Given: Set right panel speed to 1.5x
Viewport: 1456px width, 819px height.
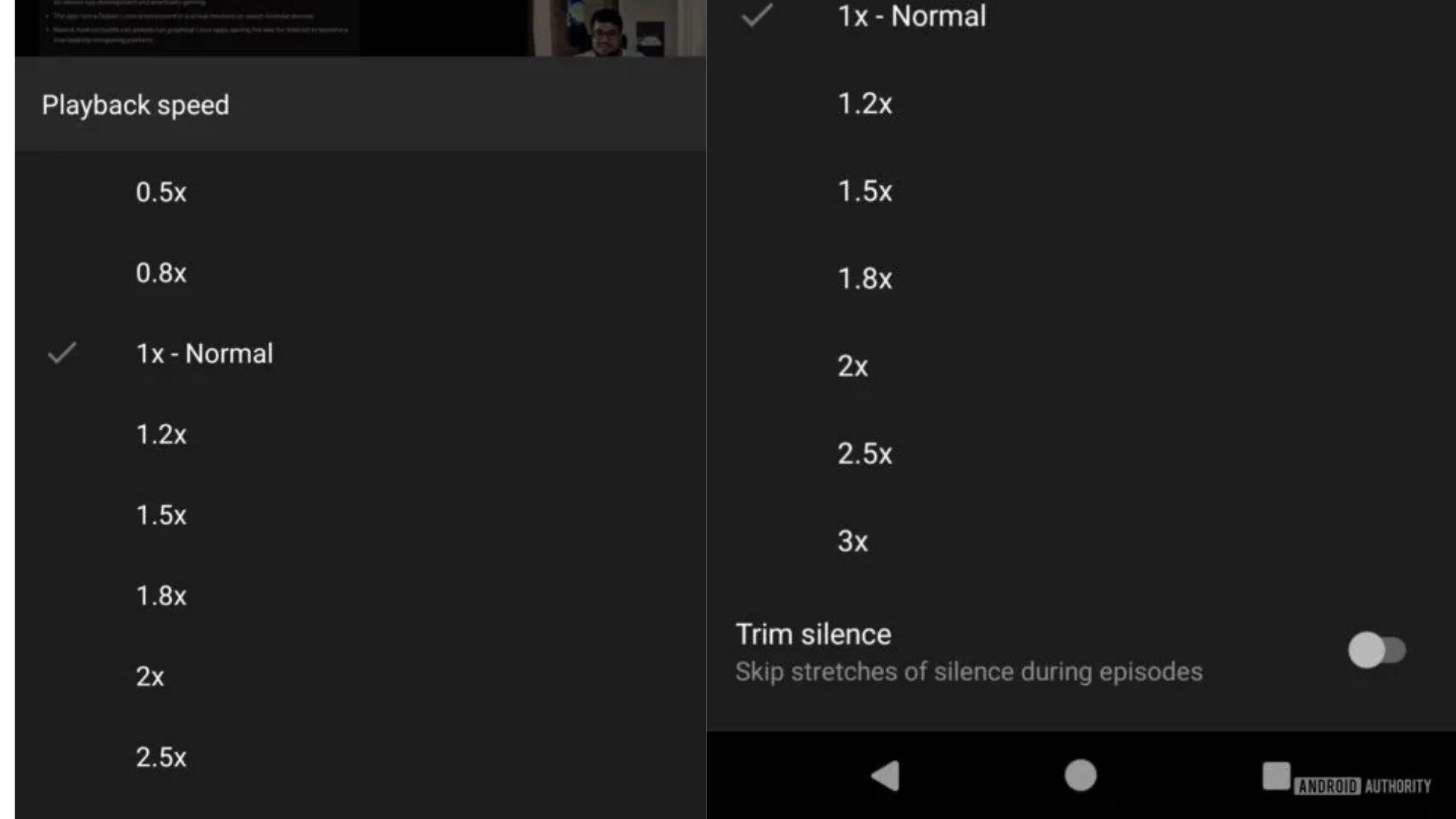Looking at the screenshot, I should tap(864, 191).
